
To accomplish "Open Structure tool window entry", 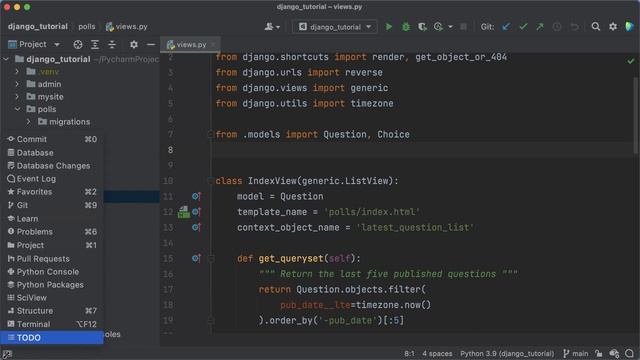I will [x=52, y=311].
